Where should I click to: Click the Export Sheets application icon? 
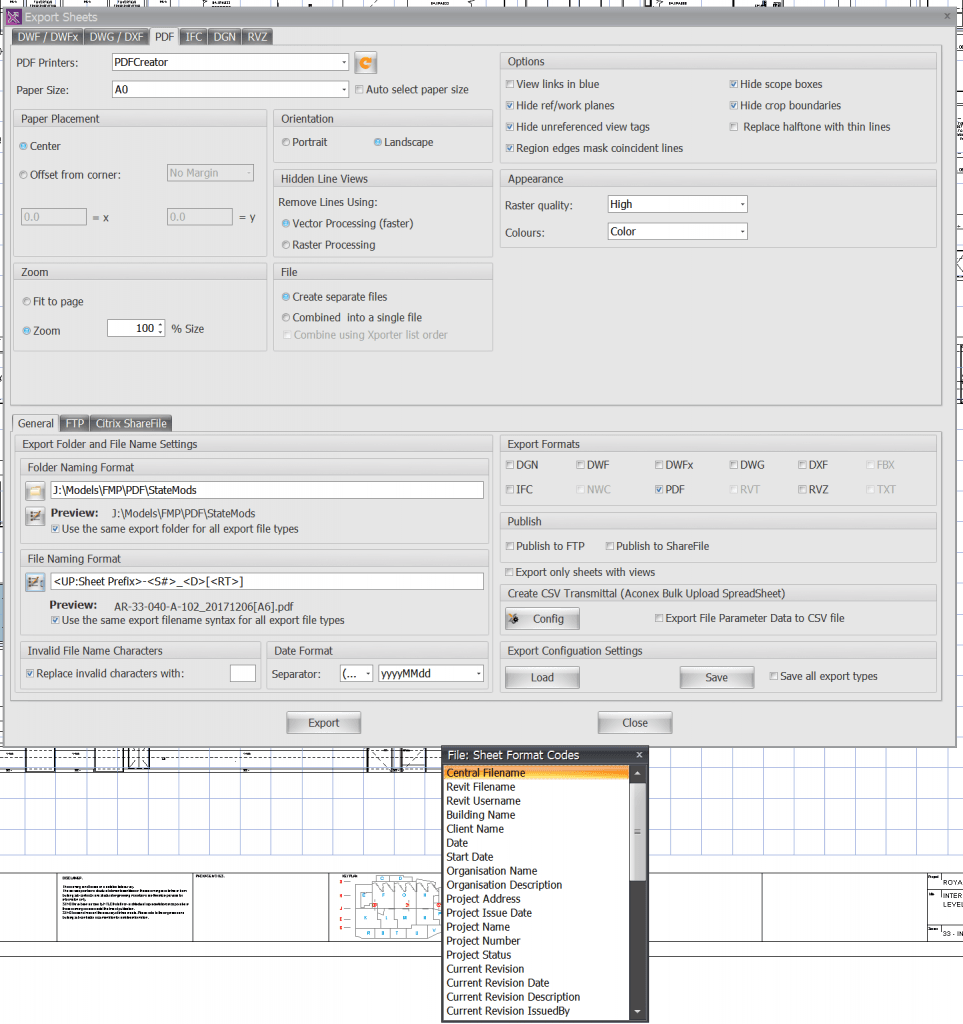pos(13,16)
